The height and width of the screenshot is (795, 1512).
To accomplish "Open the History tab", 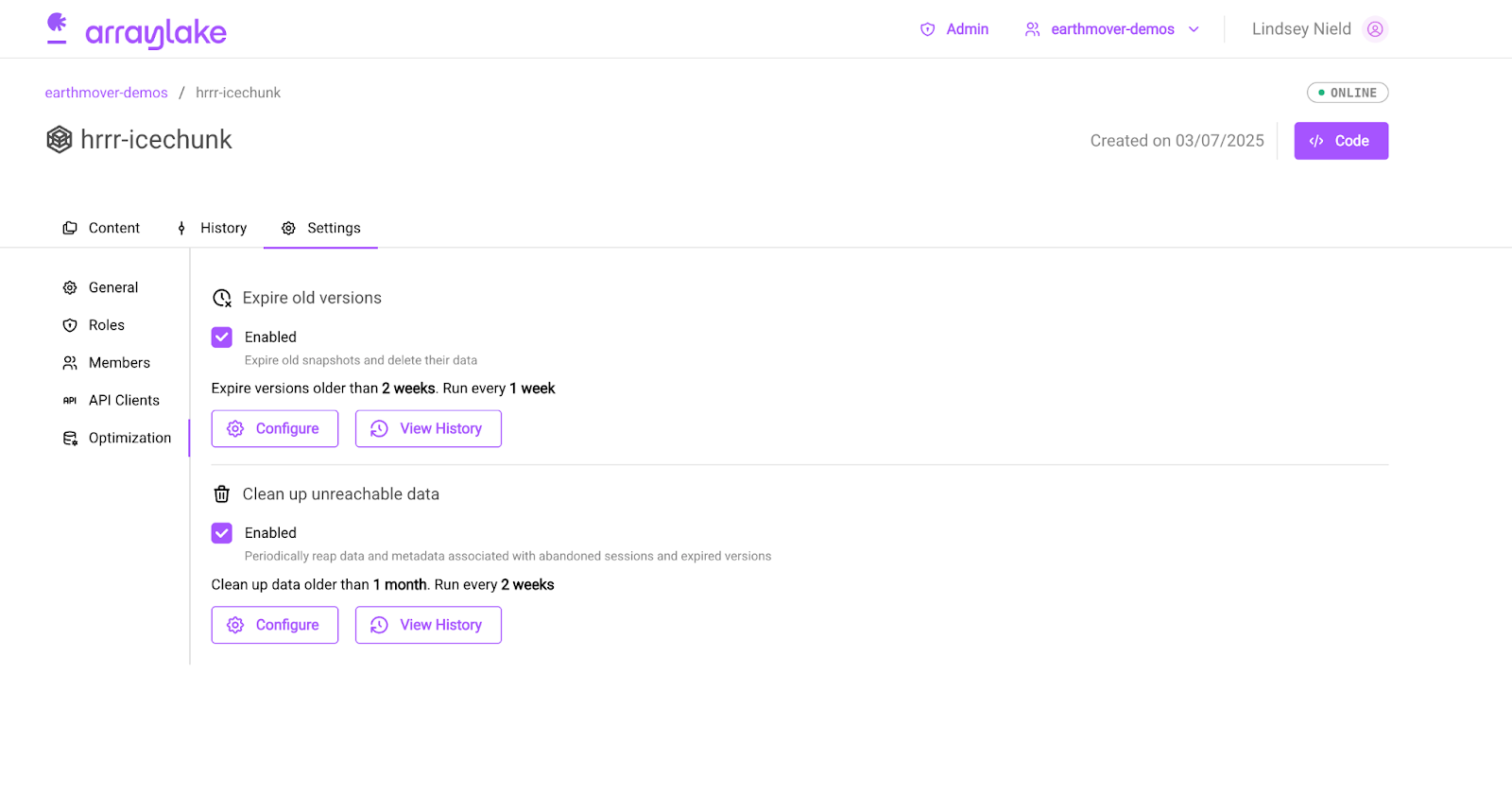I will 212,228.
